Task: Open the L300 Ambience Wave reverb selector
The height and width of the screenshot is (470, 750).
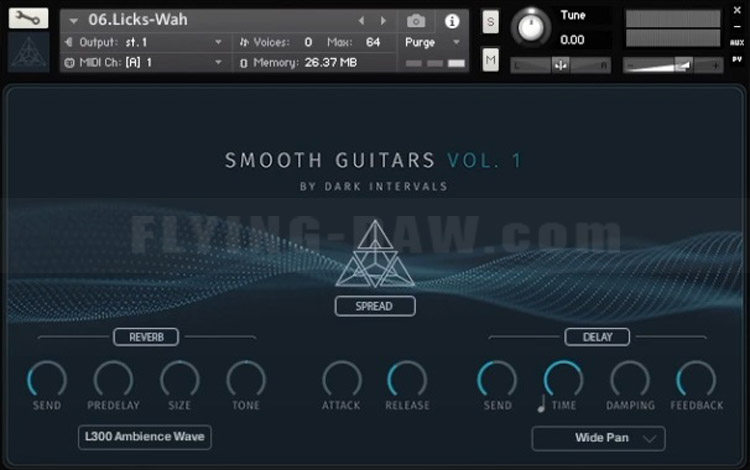Action: tap(145, 437)
